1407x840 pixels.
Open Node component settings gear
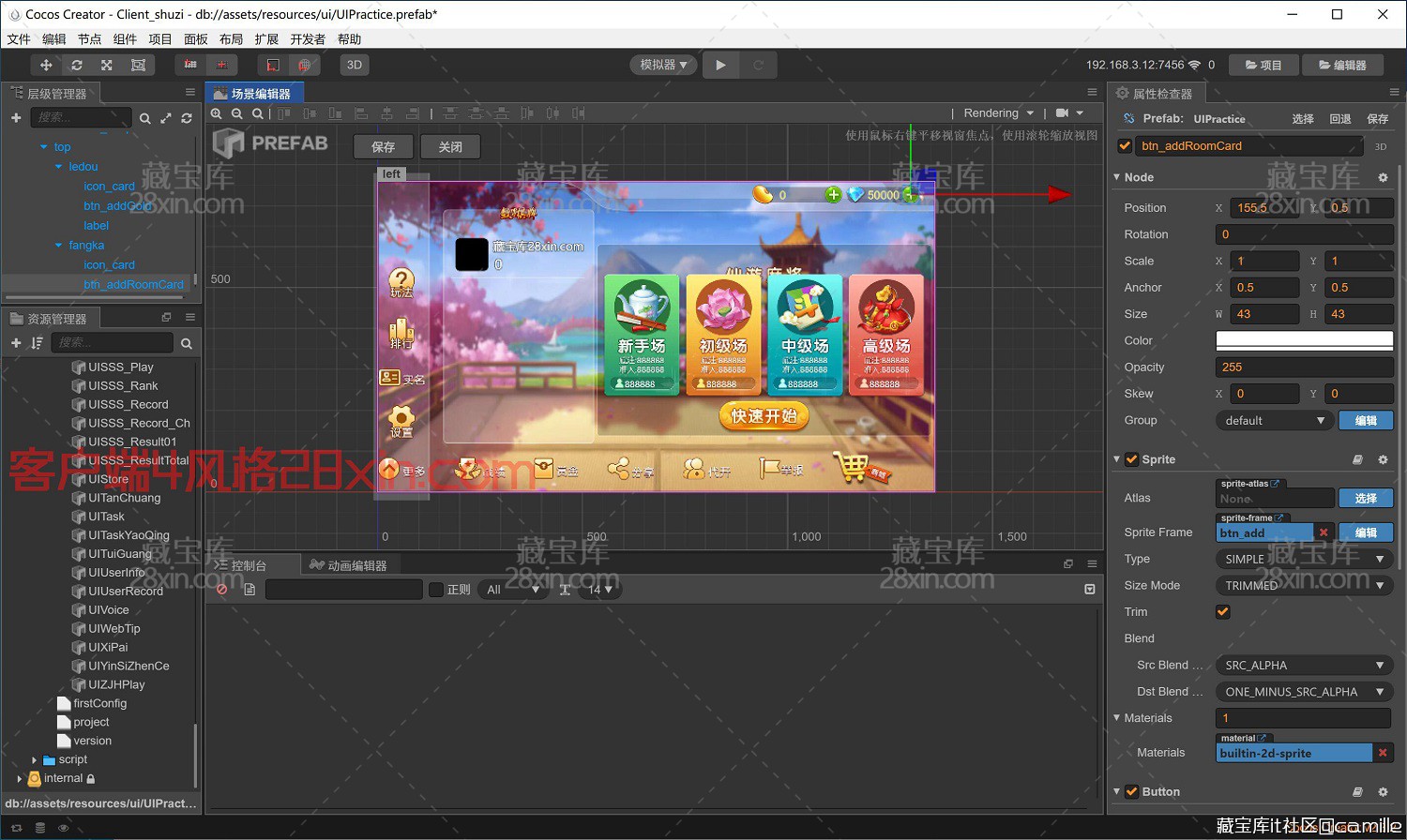click(x=1383, y=177)
